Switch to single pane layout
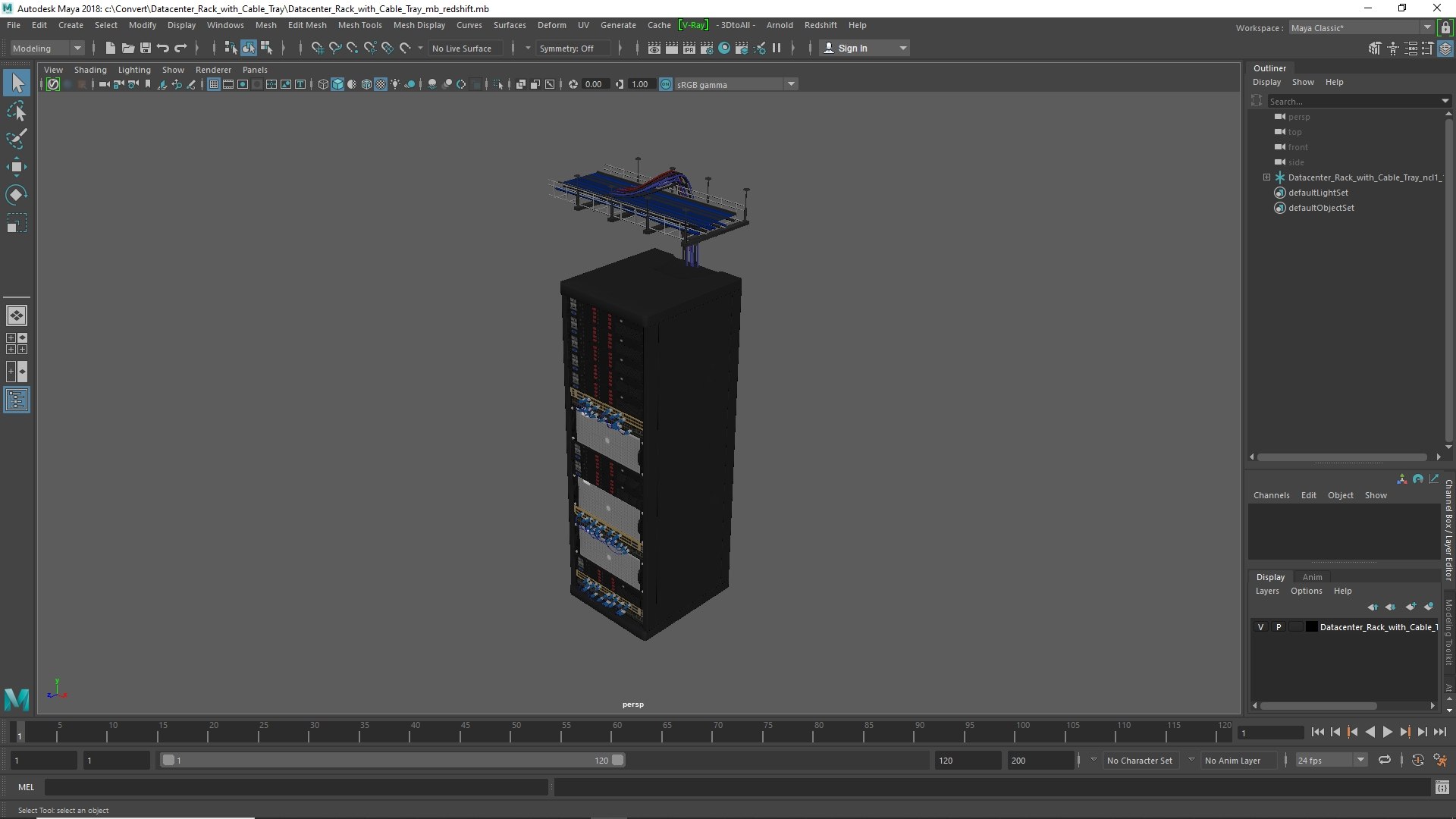The image size is (1456, 819). coord(17,315)
